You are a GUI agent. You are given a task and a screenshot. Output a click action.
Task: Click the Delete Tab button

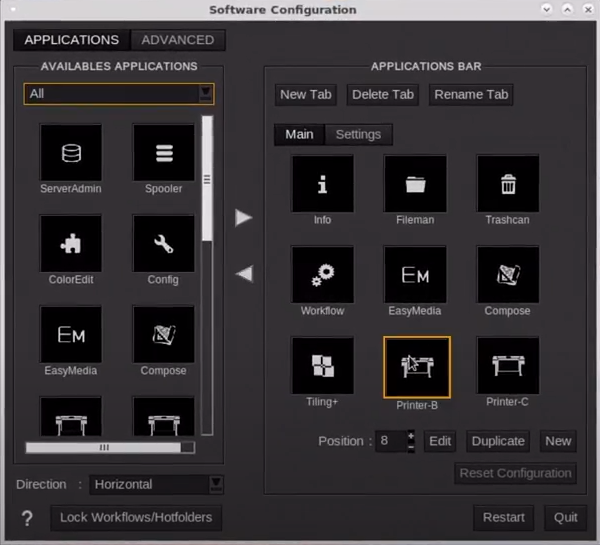(383, 95)
